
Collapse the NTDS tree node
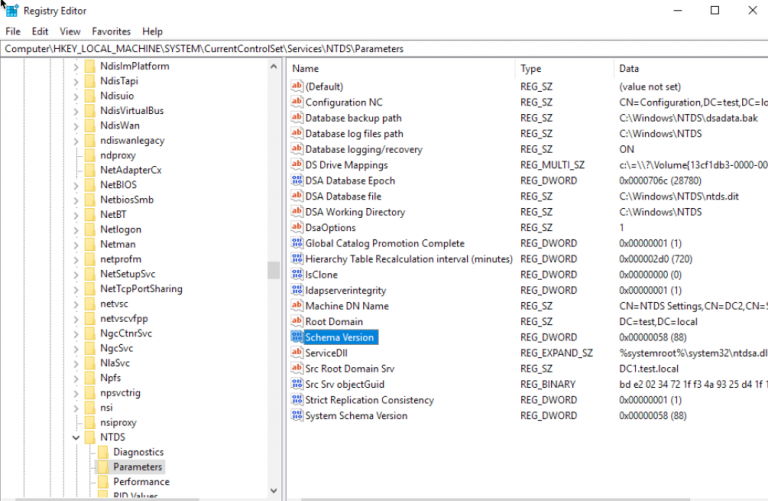click(x=76, y=437)
